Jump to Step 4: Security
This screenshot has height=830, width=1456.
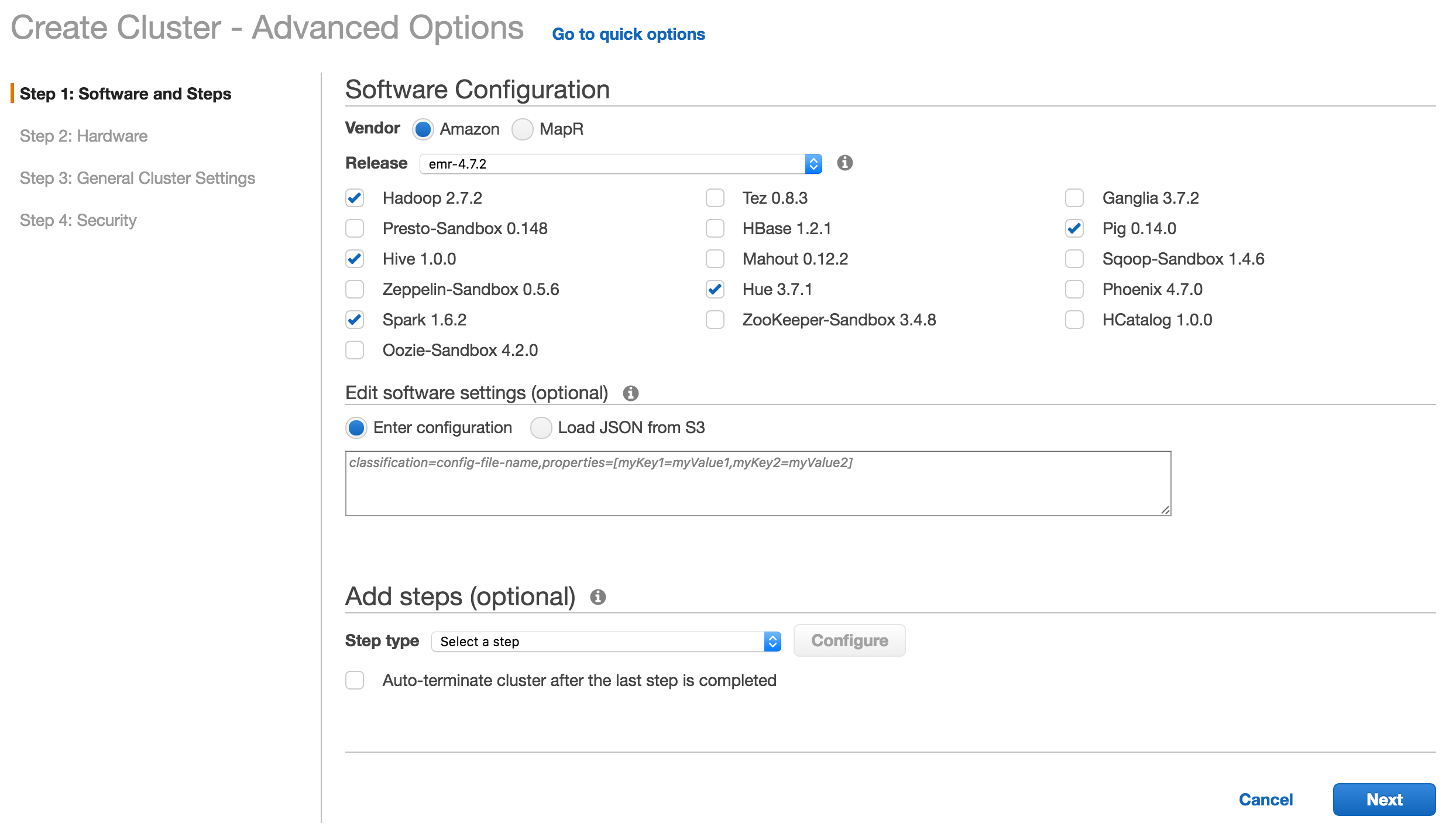[78, 220]
